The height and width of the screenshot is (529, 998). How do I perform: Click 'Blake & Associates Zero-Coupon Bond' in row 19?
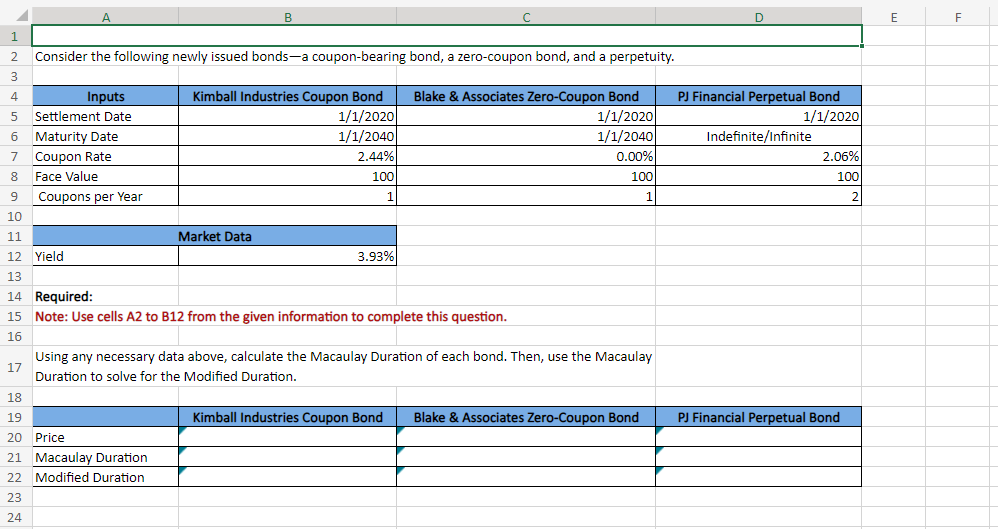click(x=526, y=417)
